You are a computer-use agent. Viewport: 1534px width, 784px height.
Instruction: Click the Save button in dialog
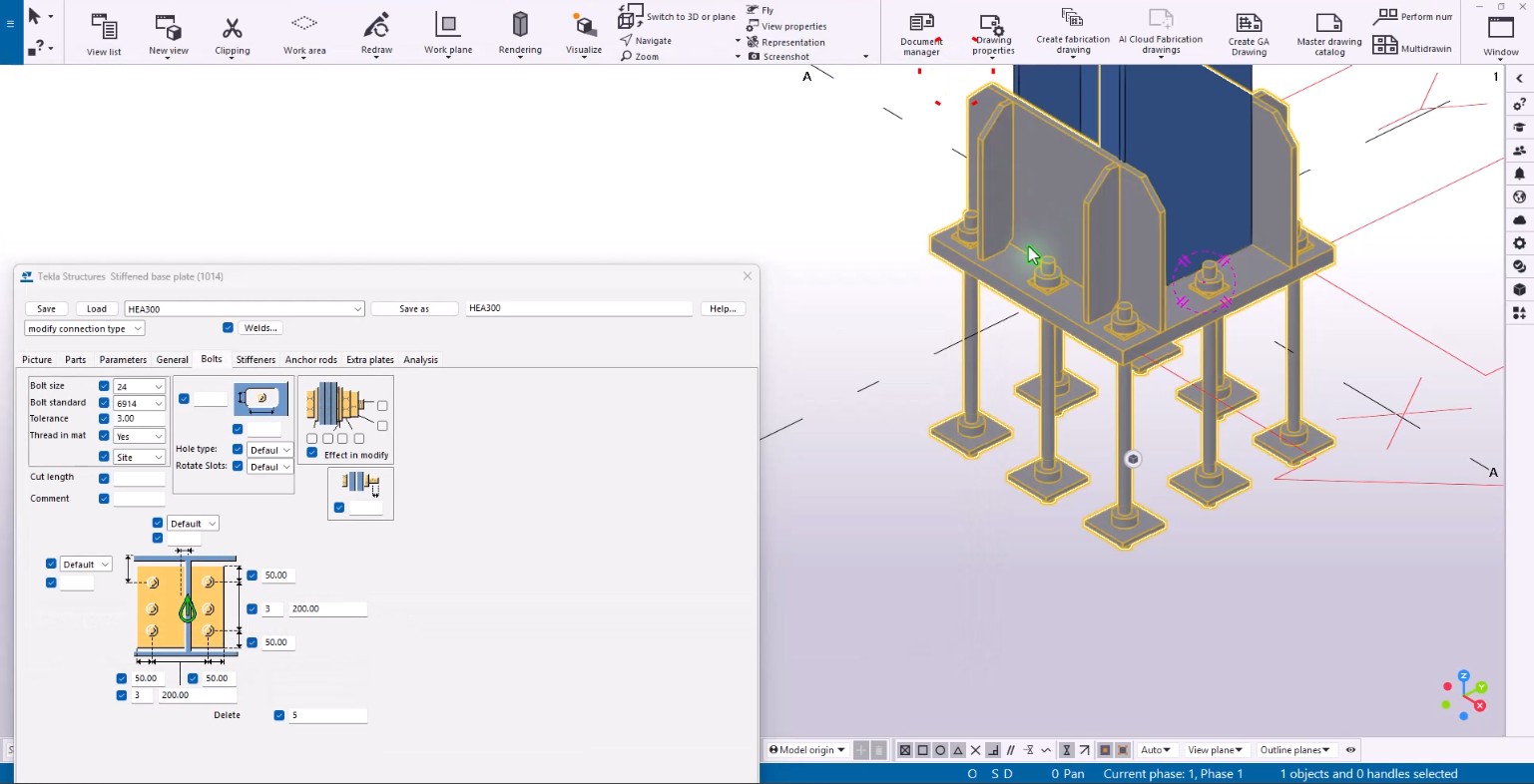tap(46, 309)
